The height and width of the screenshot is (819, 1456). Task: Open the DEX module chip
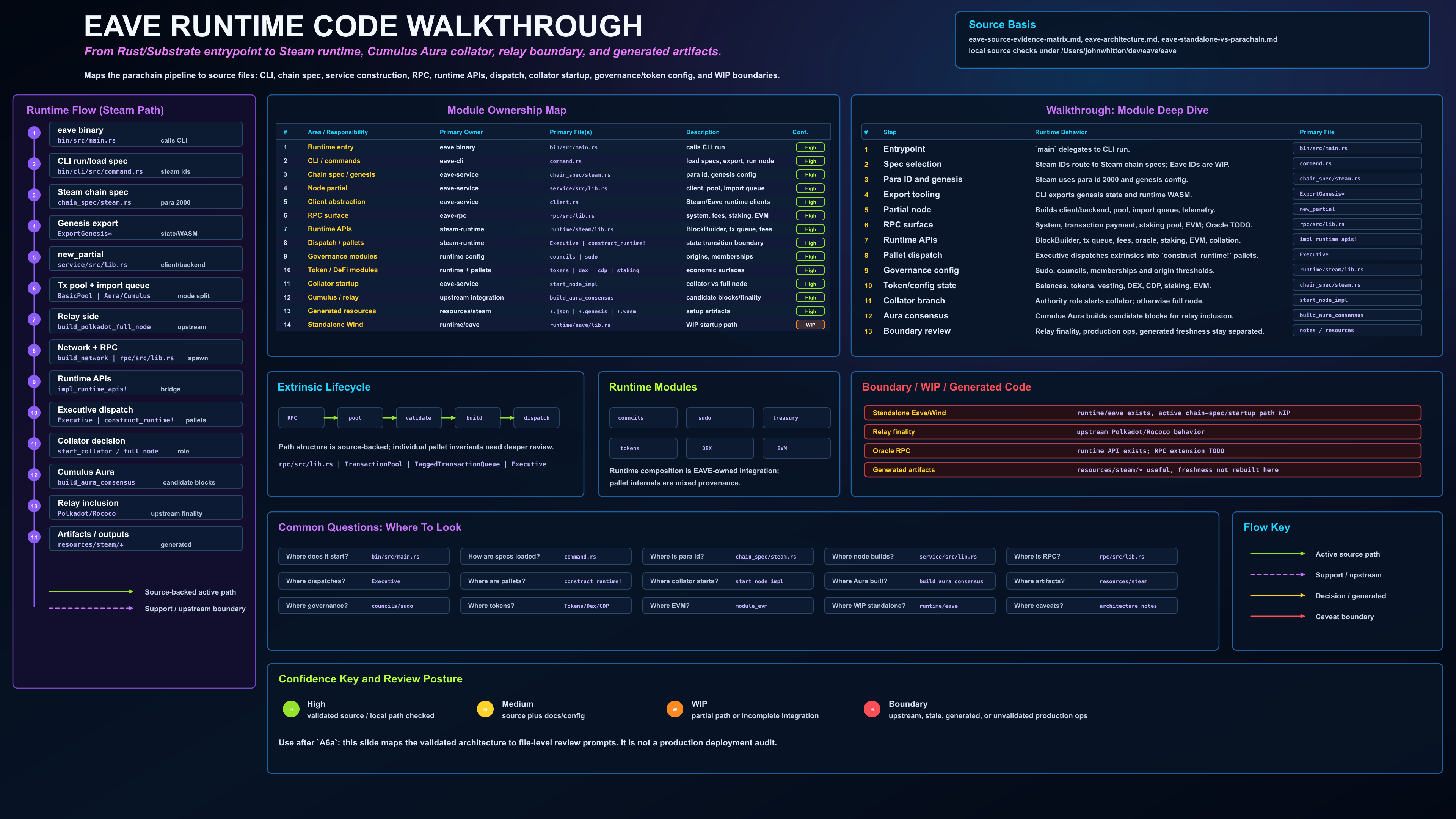point(720,448)
